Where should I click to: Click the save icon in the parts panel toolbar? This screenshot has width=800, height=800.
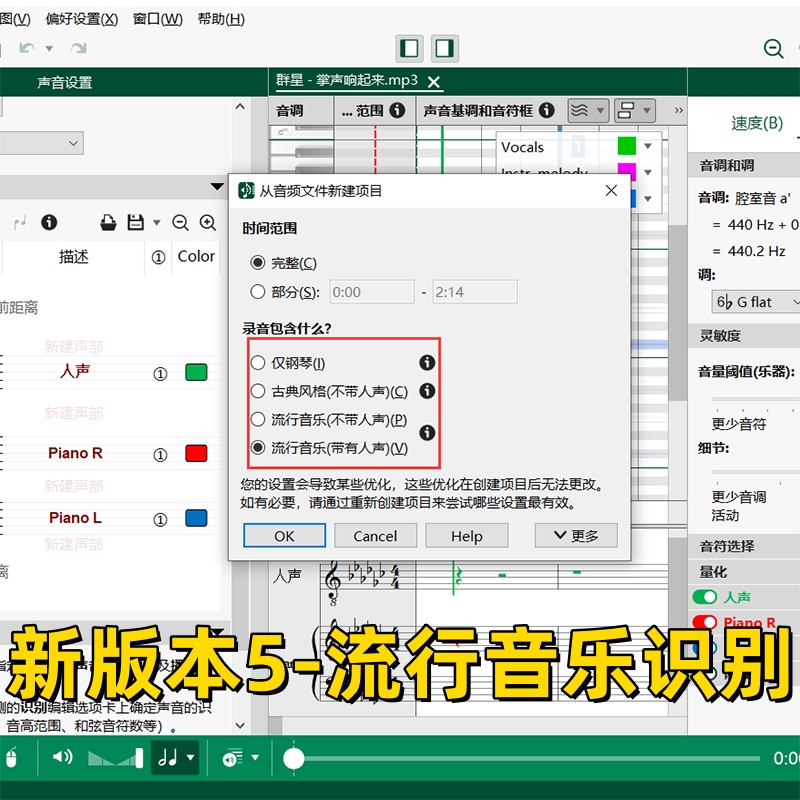click(135, 222)
